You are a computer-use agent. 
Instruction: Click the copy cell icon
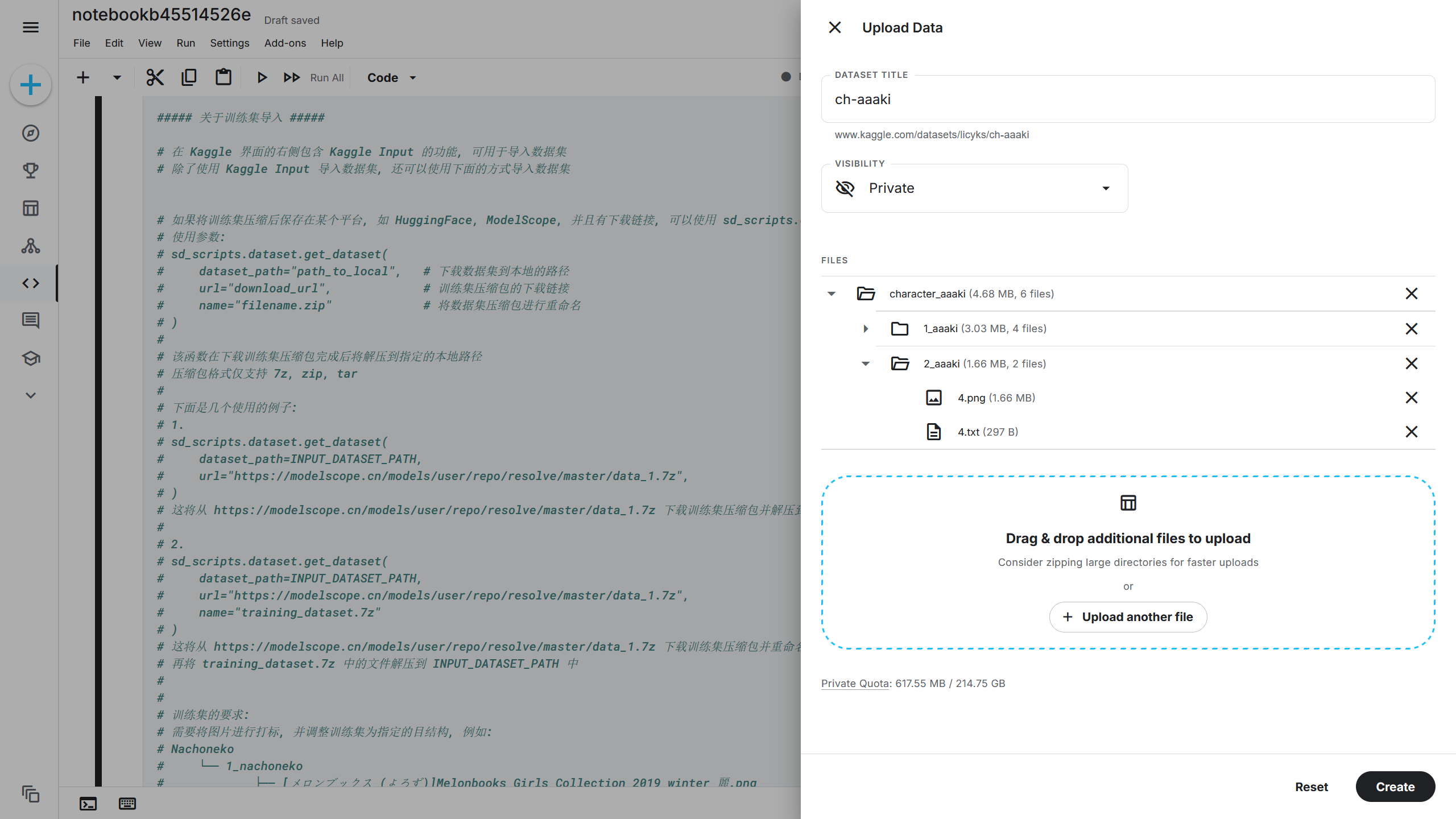pos(189,77)
